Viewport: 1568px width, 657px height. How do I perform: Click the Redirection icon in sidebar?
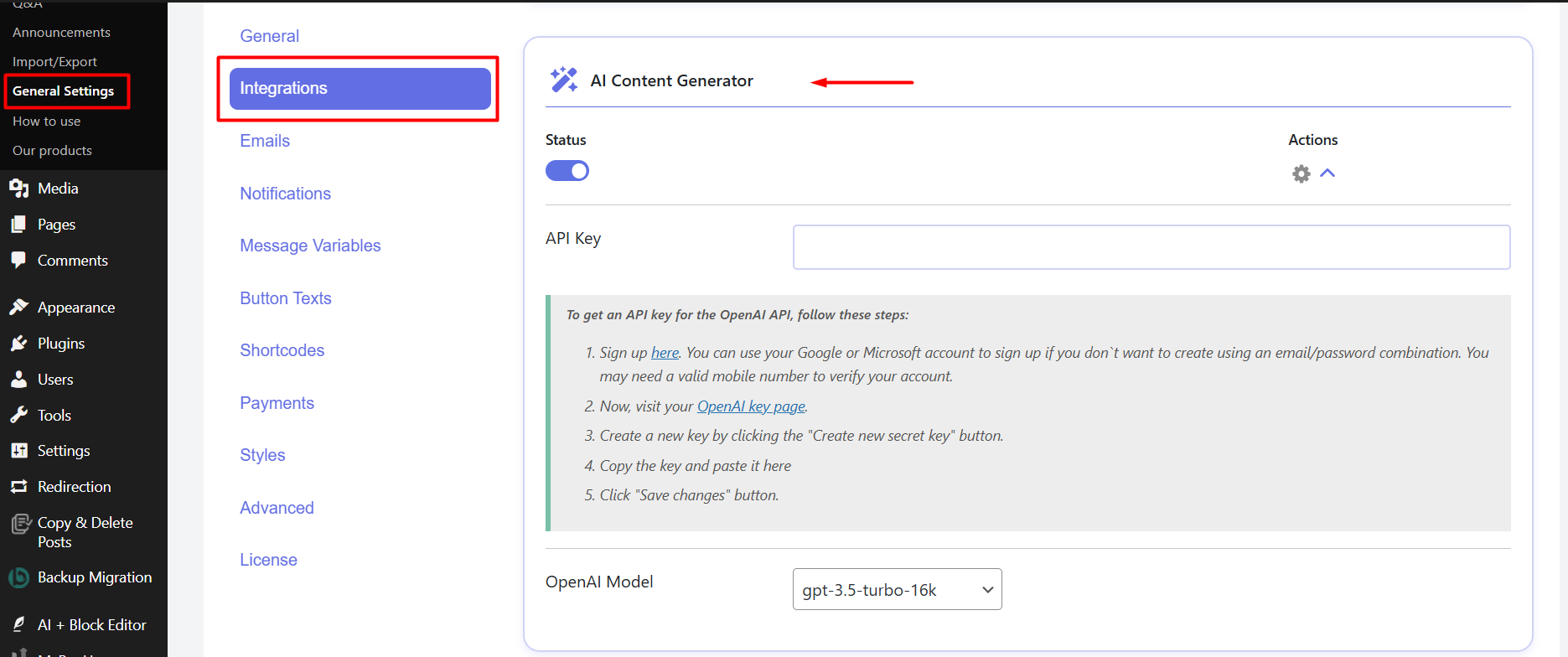(19, 487)
